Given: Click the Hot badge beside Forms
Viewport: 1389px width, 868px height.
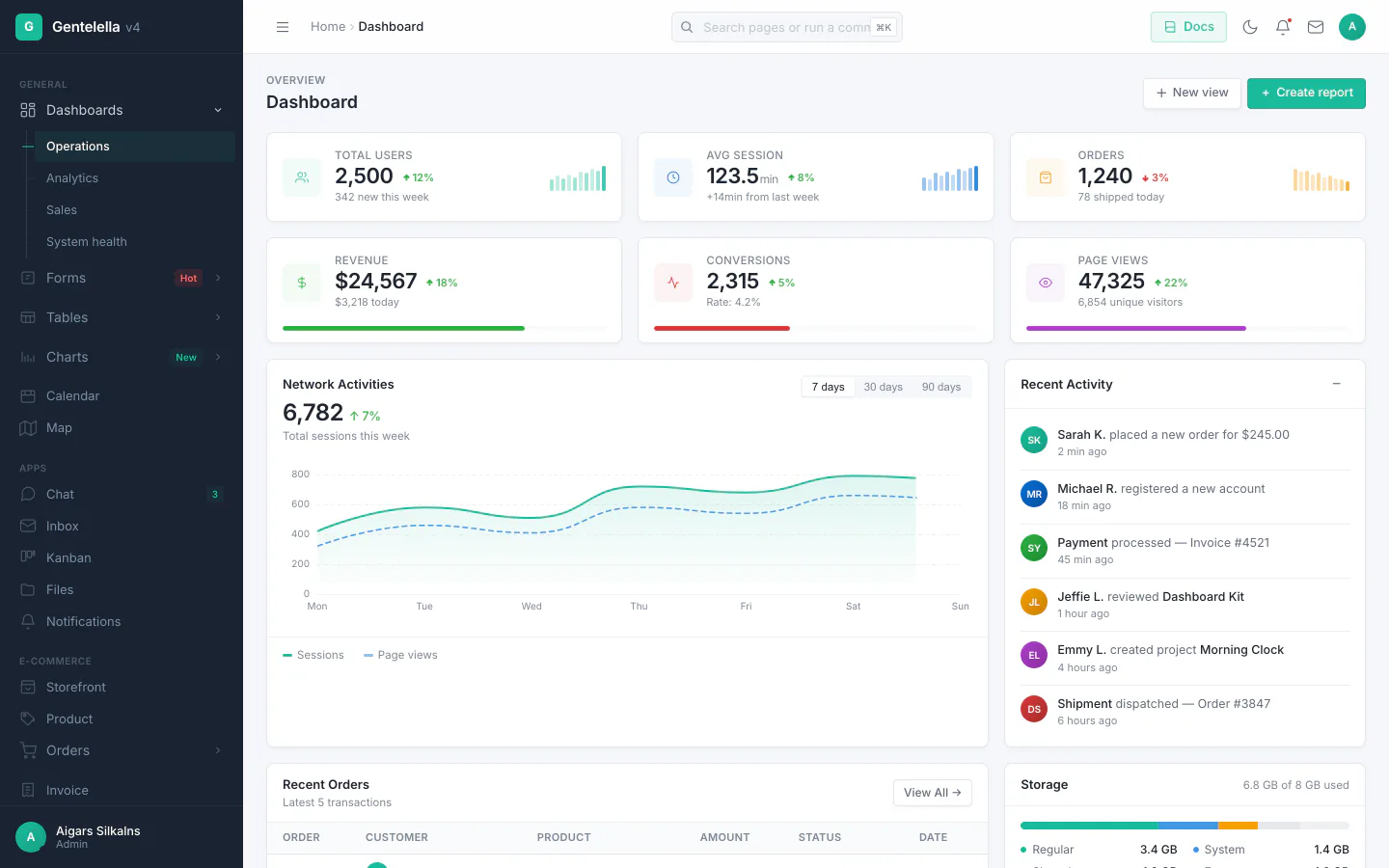Looking at the screenshot, I should click(x=188, y=278).
